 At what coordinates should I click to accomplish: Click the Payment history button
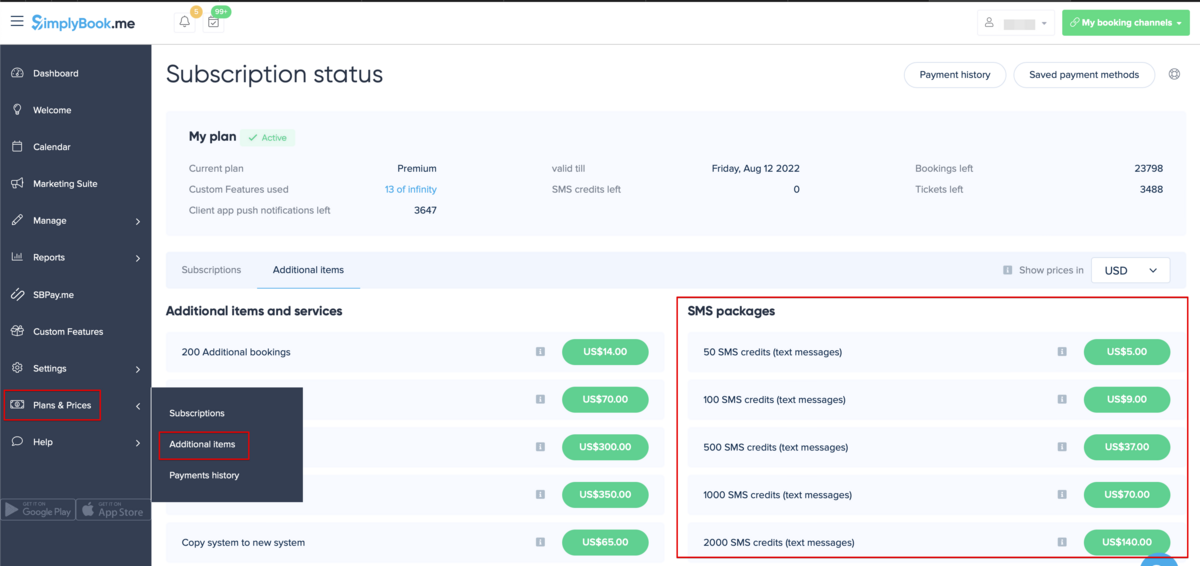[955, 75]
